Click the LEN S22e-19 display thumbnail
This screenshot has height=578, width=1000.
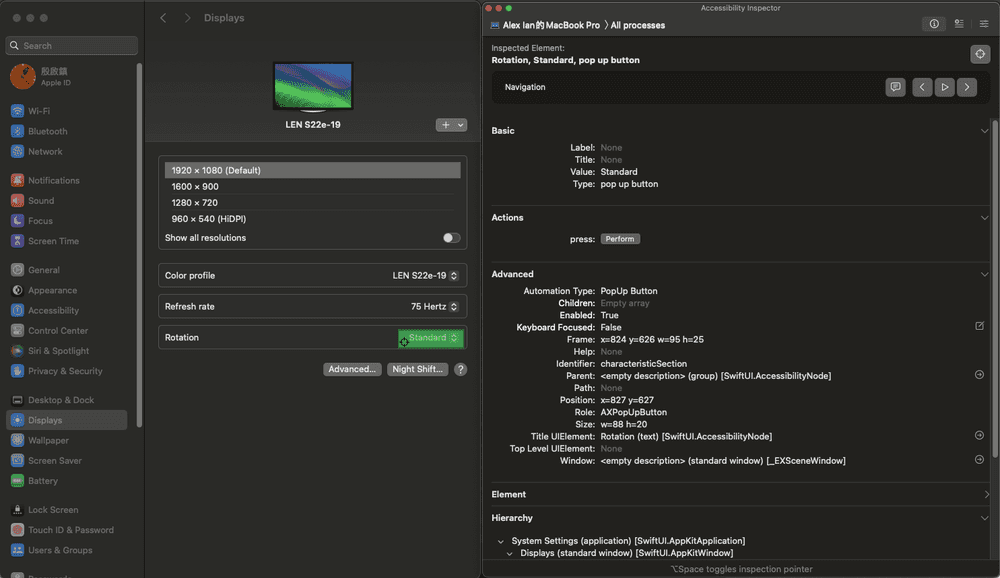coord(312,86)
